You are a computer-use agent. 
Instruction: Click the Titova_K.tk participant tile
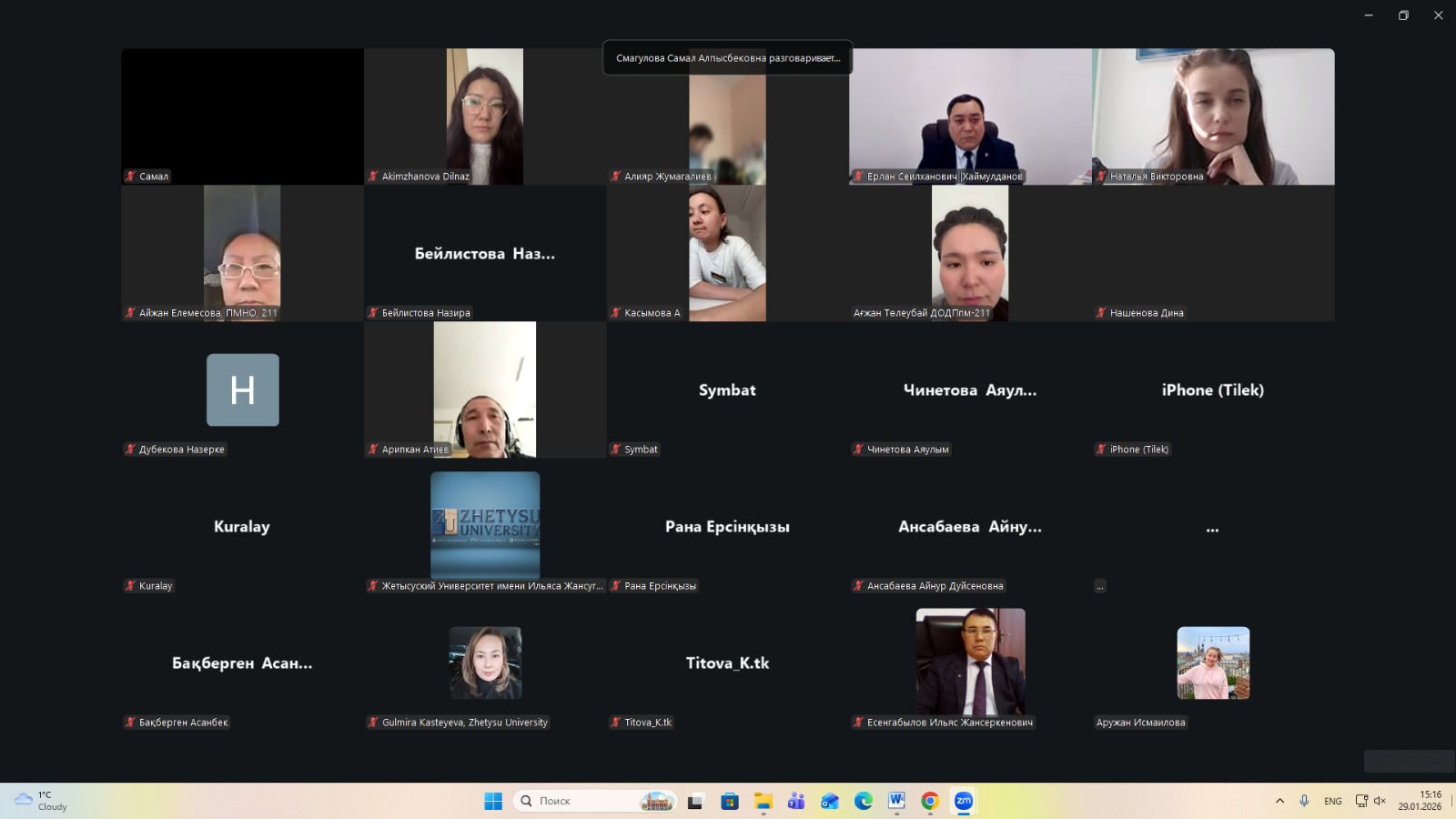(727, 662)
